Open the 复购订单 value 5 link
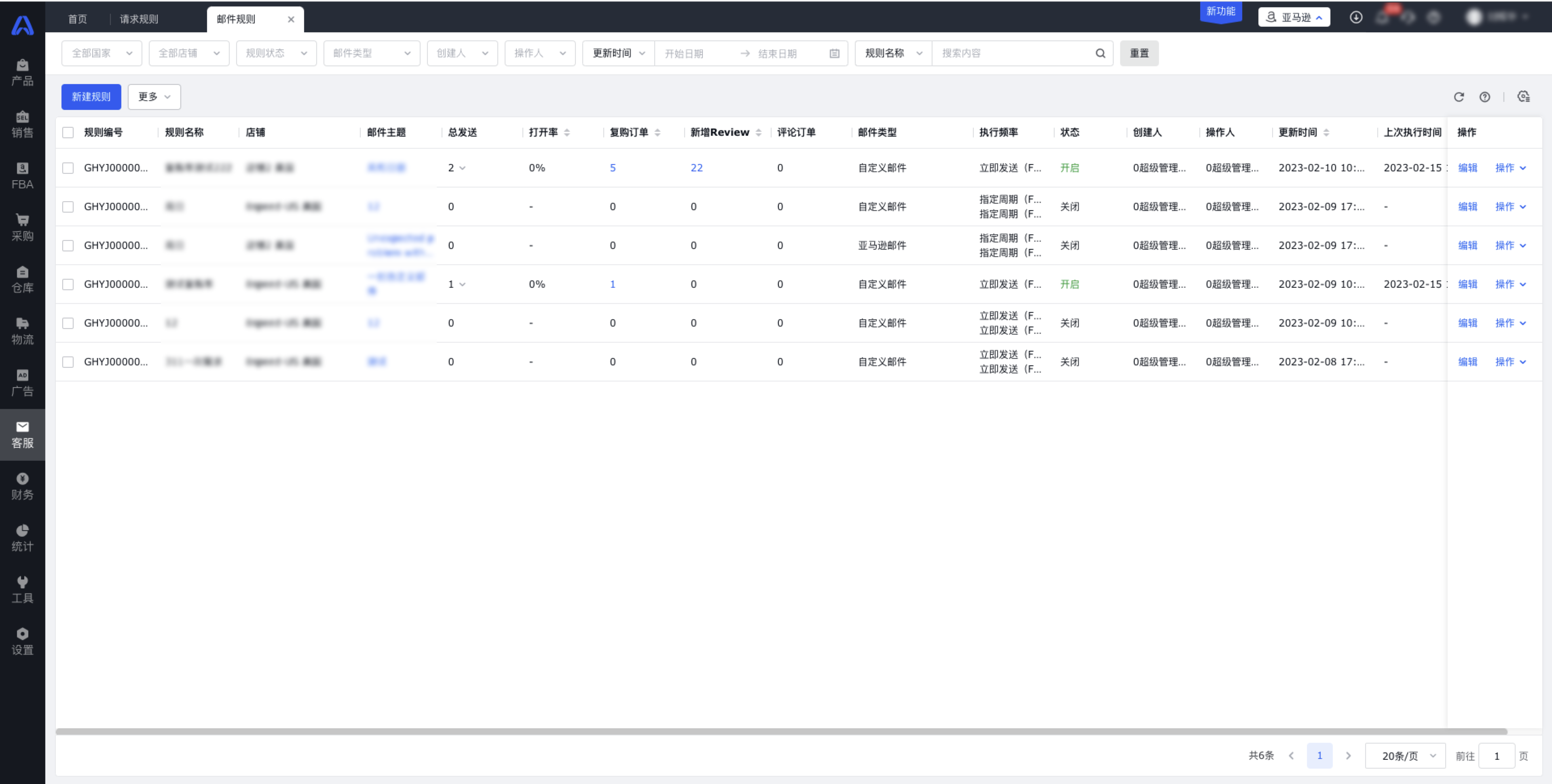The height and width of the screenshot is (784, 1552). point(613,168)
